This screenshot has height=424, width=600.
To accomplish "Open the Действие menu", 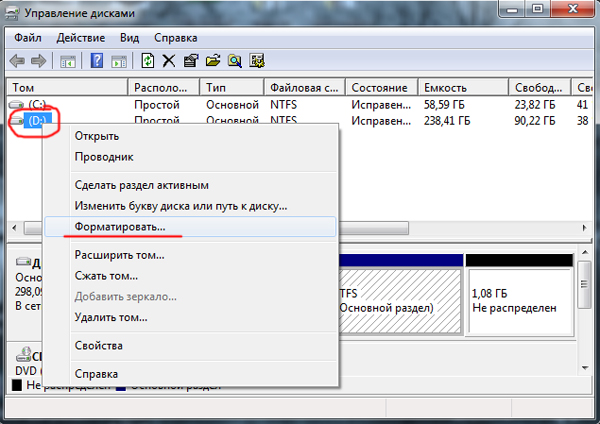I will click(80, 37).
